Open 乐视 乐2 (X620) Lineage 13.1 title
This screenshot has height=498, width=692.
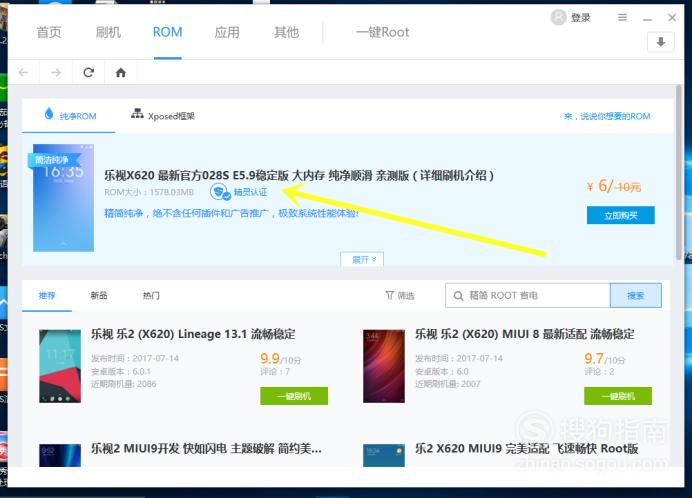pyautogui.click(x=193, y=334)
